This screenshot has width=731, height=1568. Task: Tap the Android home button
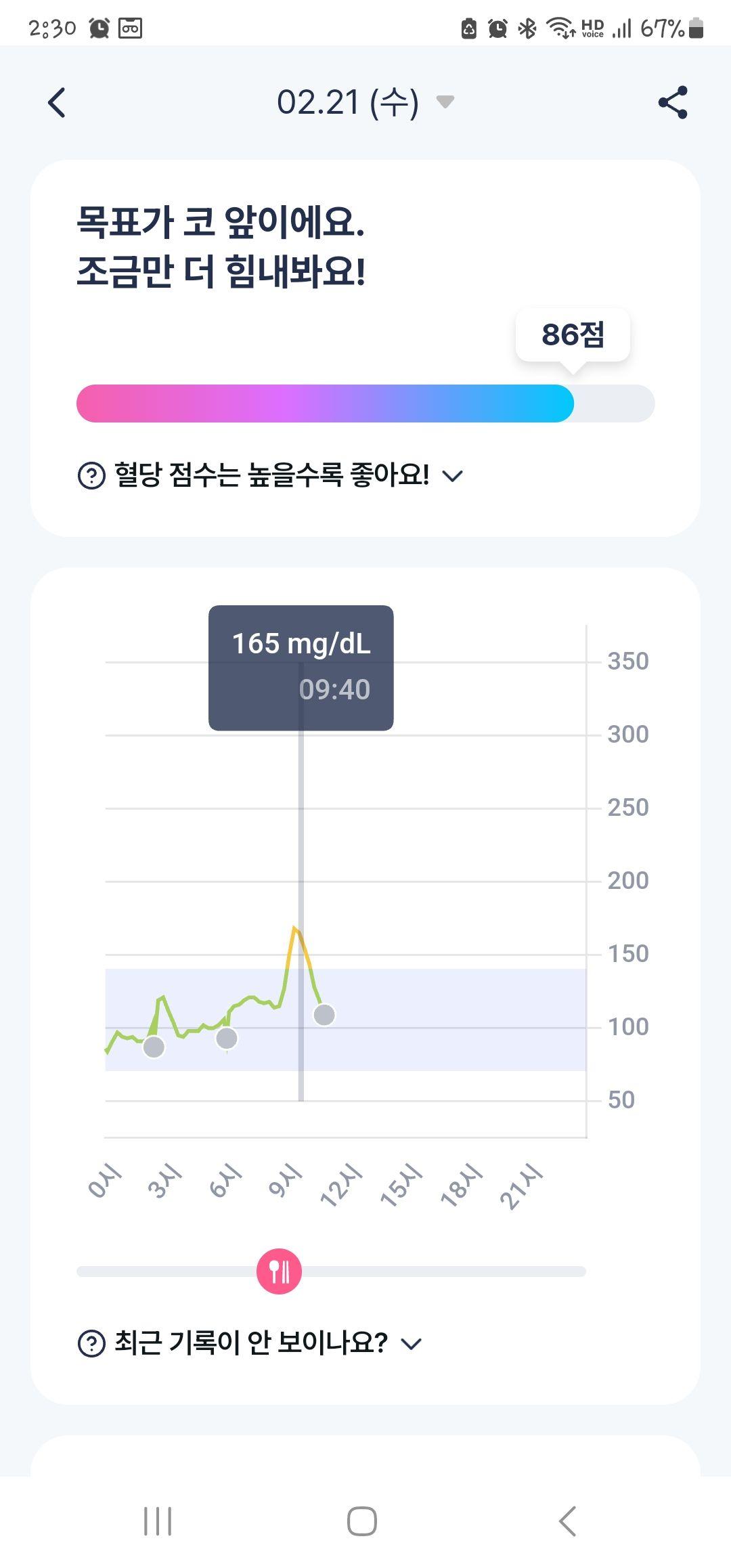362,1521
